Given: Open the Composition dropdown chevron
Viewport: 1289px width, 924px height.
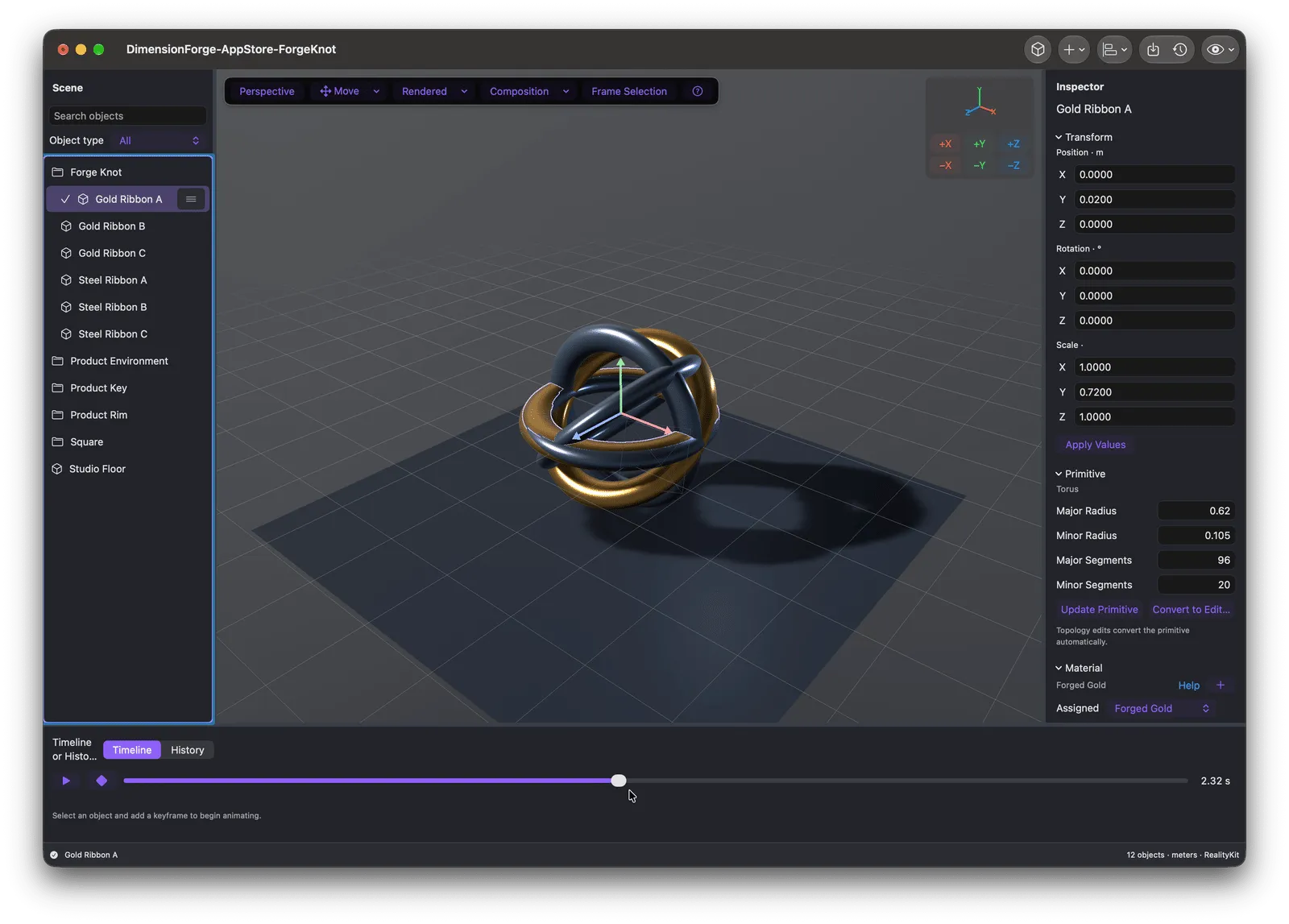Looking at the screenshot, I should (566, 91).
